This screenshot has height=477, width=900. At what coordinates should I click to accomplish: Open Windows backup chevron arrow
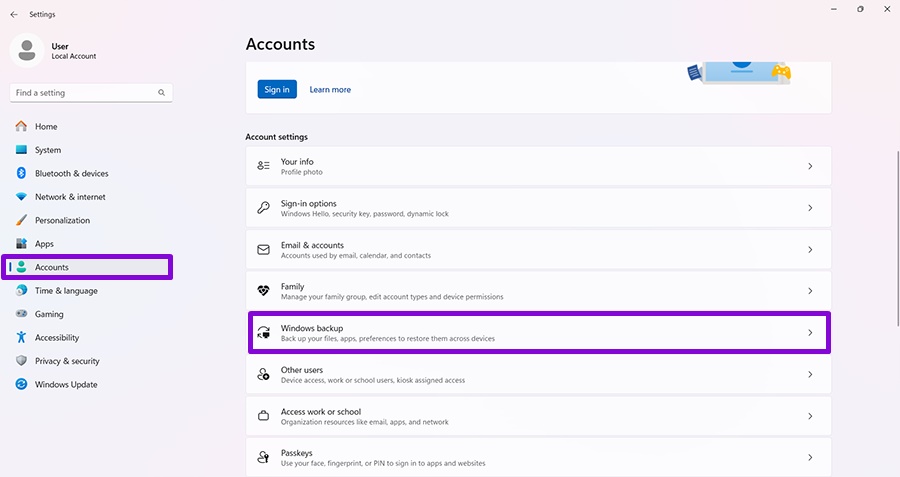(x=810, y=333)
